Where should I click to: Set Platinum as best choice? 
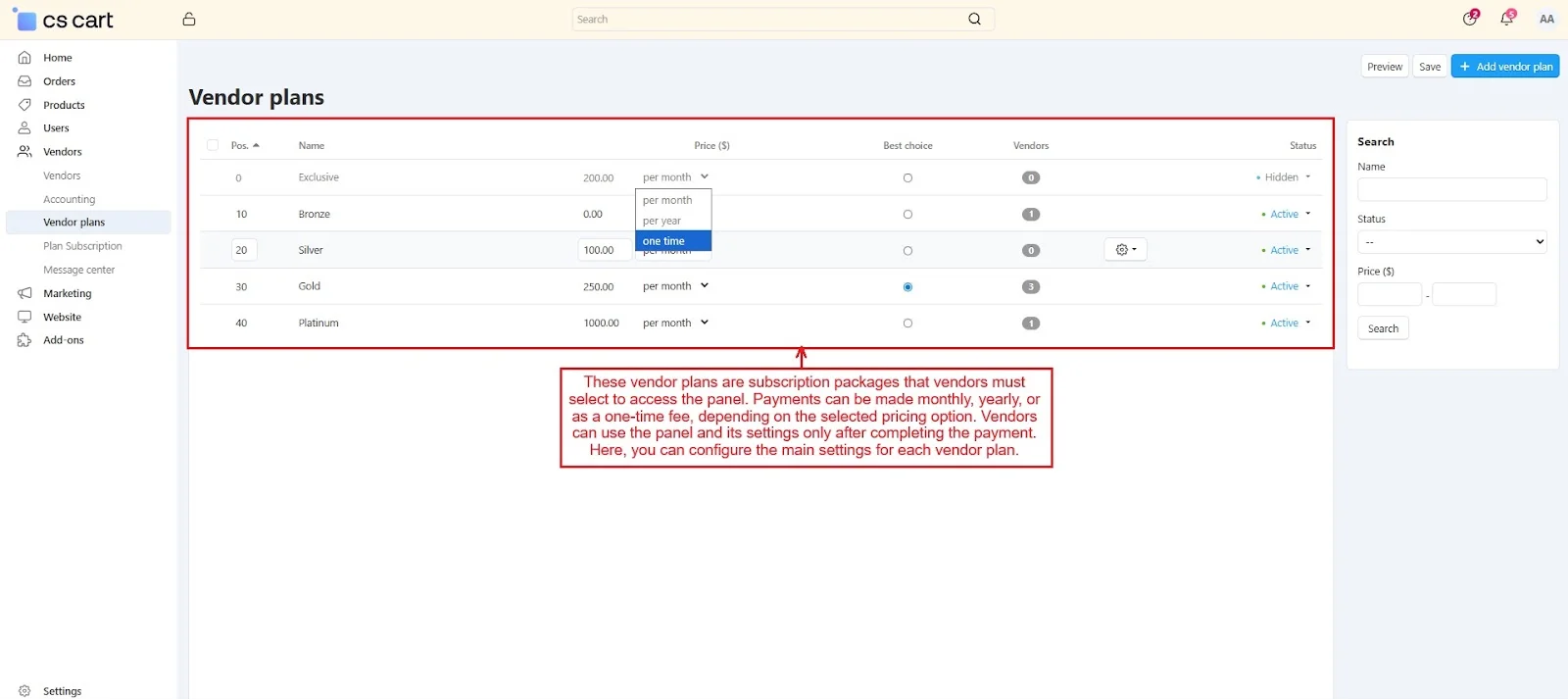tap(907, 324)
